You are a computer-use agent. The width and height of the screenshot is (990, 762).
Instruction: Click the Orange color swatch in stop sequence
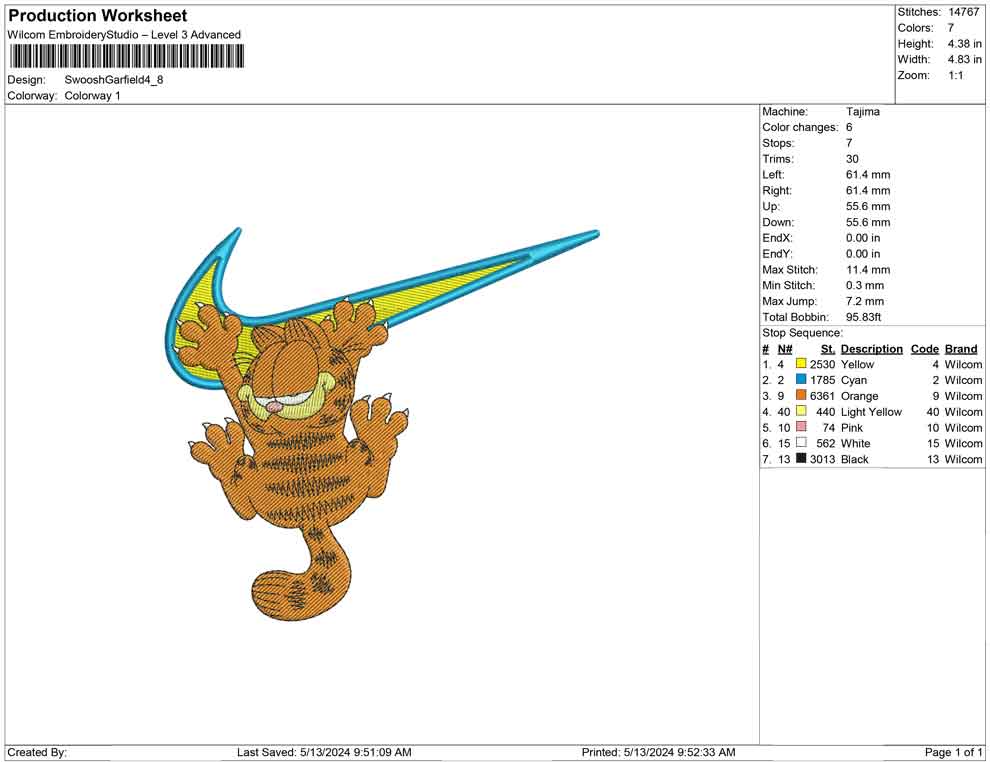pyautogui.click(x=801, y=395)
